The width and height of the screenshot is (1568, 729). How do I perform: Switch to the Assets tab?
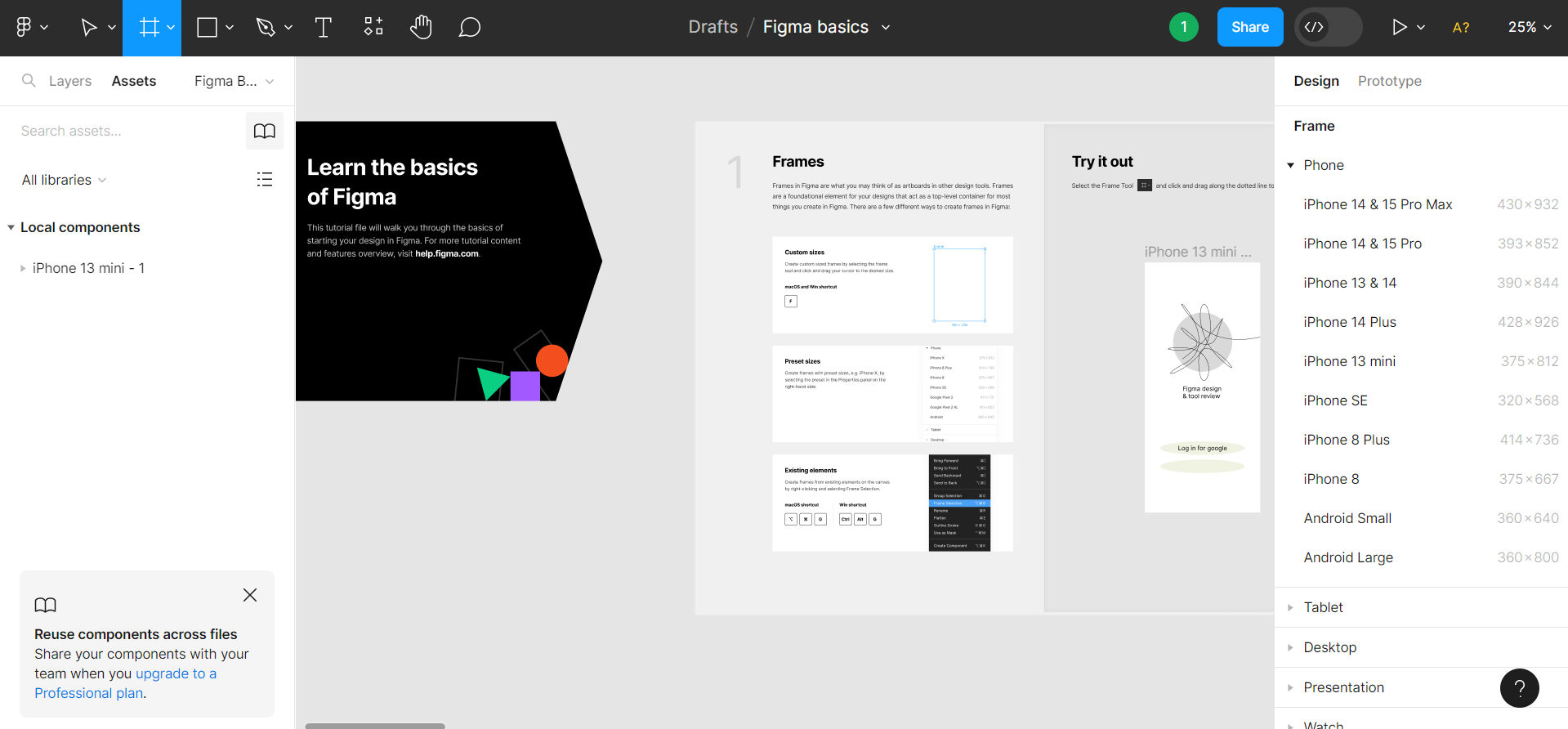click(134, 81)
